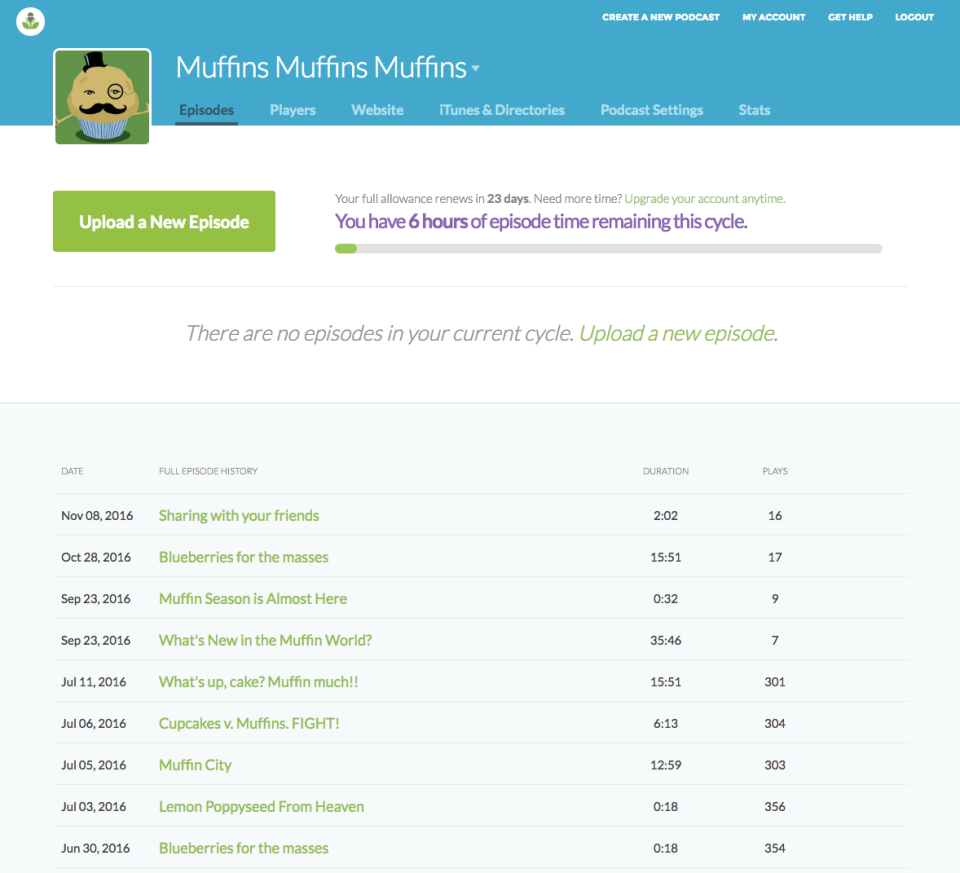Click the 35:46 duration value
The width and height of the screenshot is (960, 873).
click(x=666, y=640)
